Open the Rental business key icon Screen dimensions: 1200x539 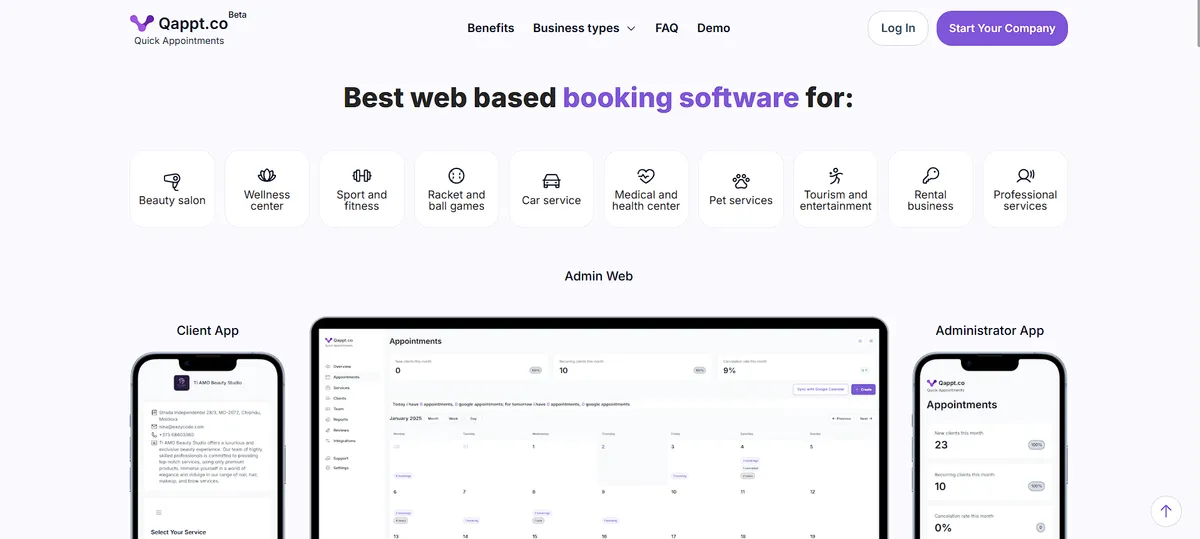click(x=931, y=176)
